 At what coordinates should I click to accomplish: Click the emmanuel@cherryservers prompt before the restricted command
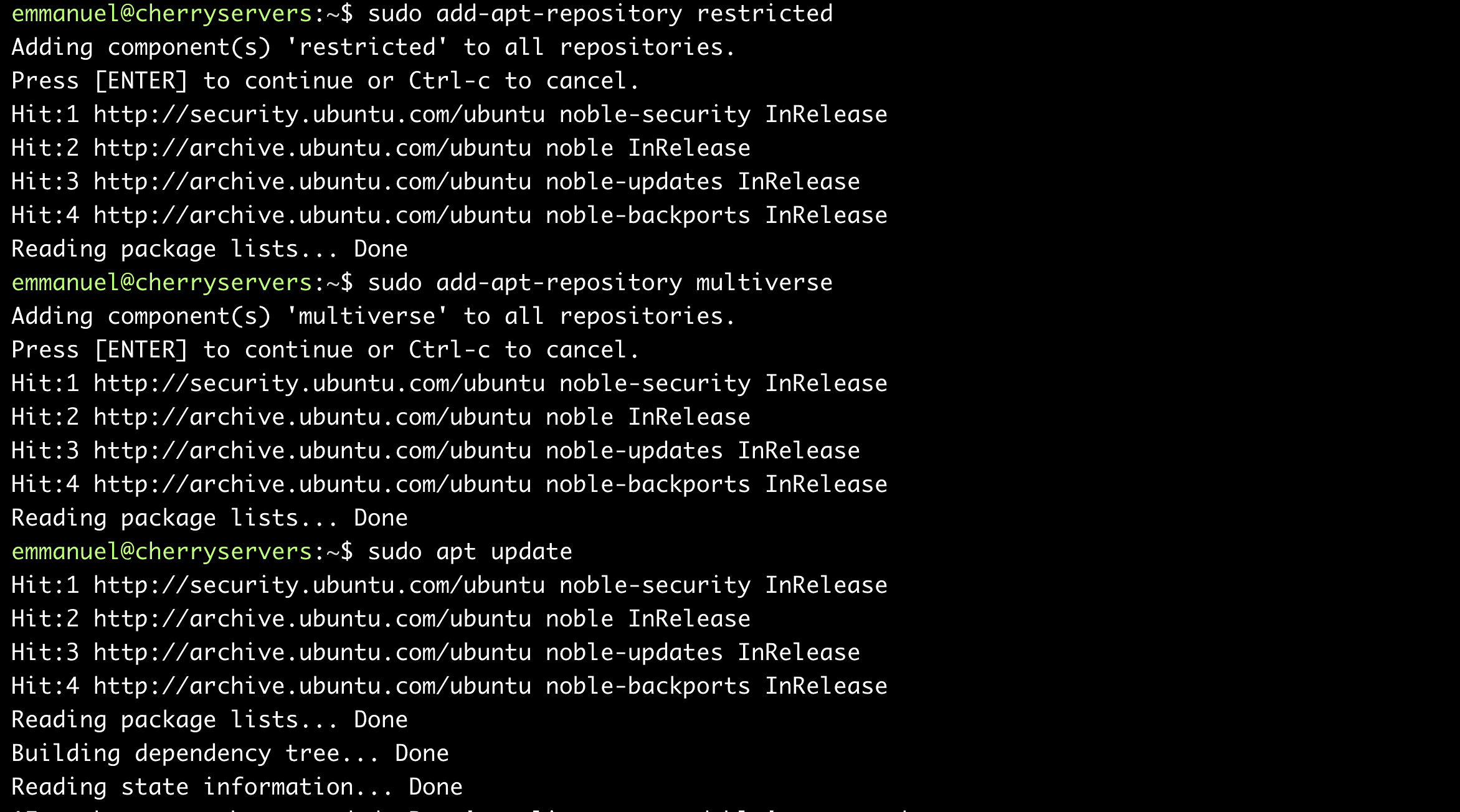pyautogui.click(x=162, y=14)
